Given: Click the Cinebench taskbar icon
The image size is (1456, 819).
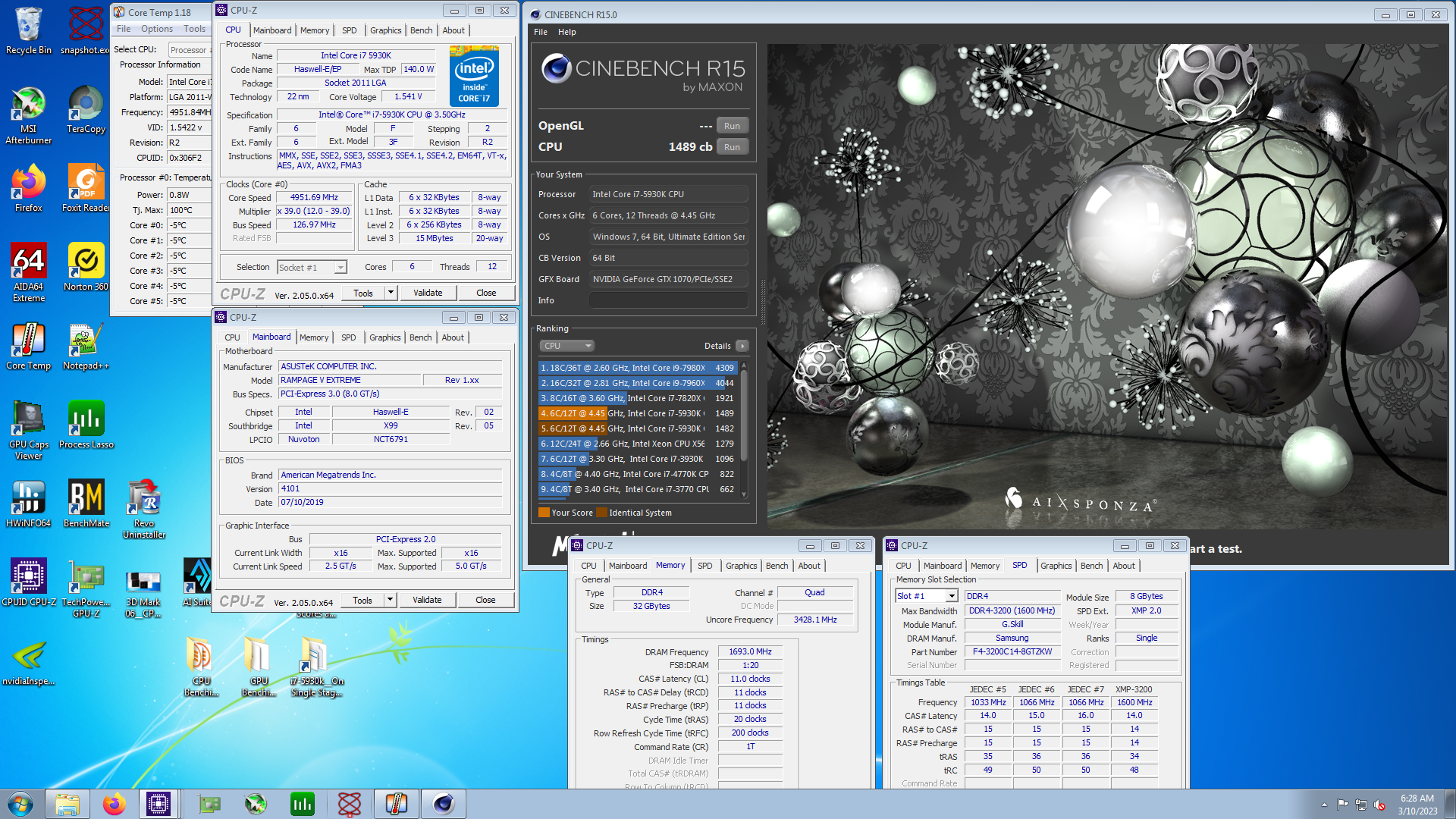Looking at the screenshot, I should click(443, 804).
